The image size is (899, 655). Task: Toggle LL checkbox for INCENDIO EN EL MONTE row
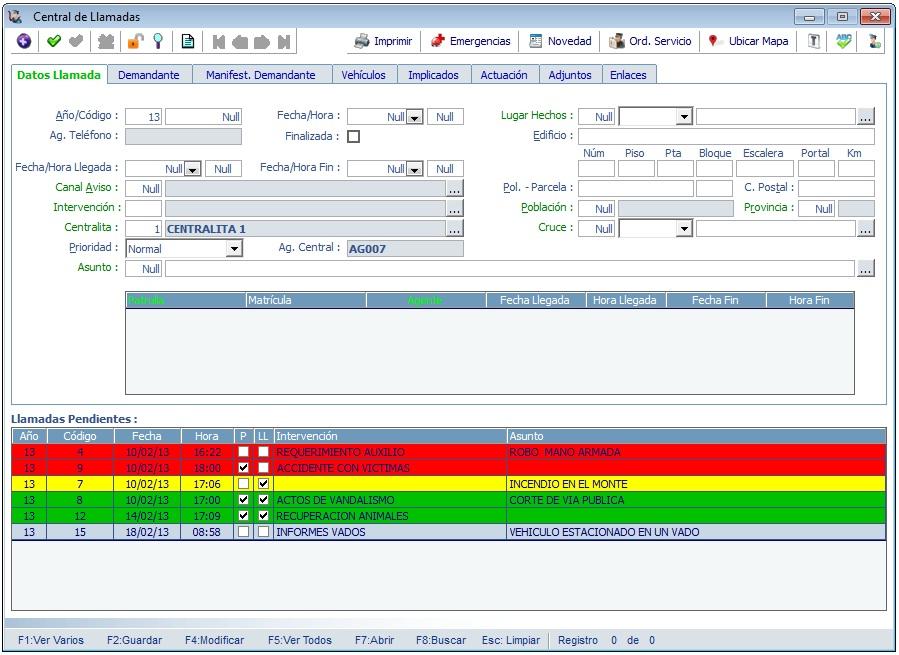[x=263, y=484]
